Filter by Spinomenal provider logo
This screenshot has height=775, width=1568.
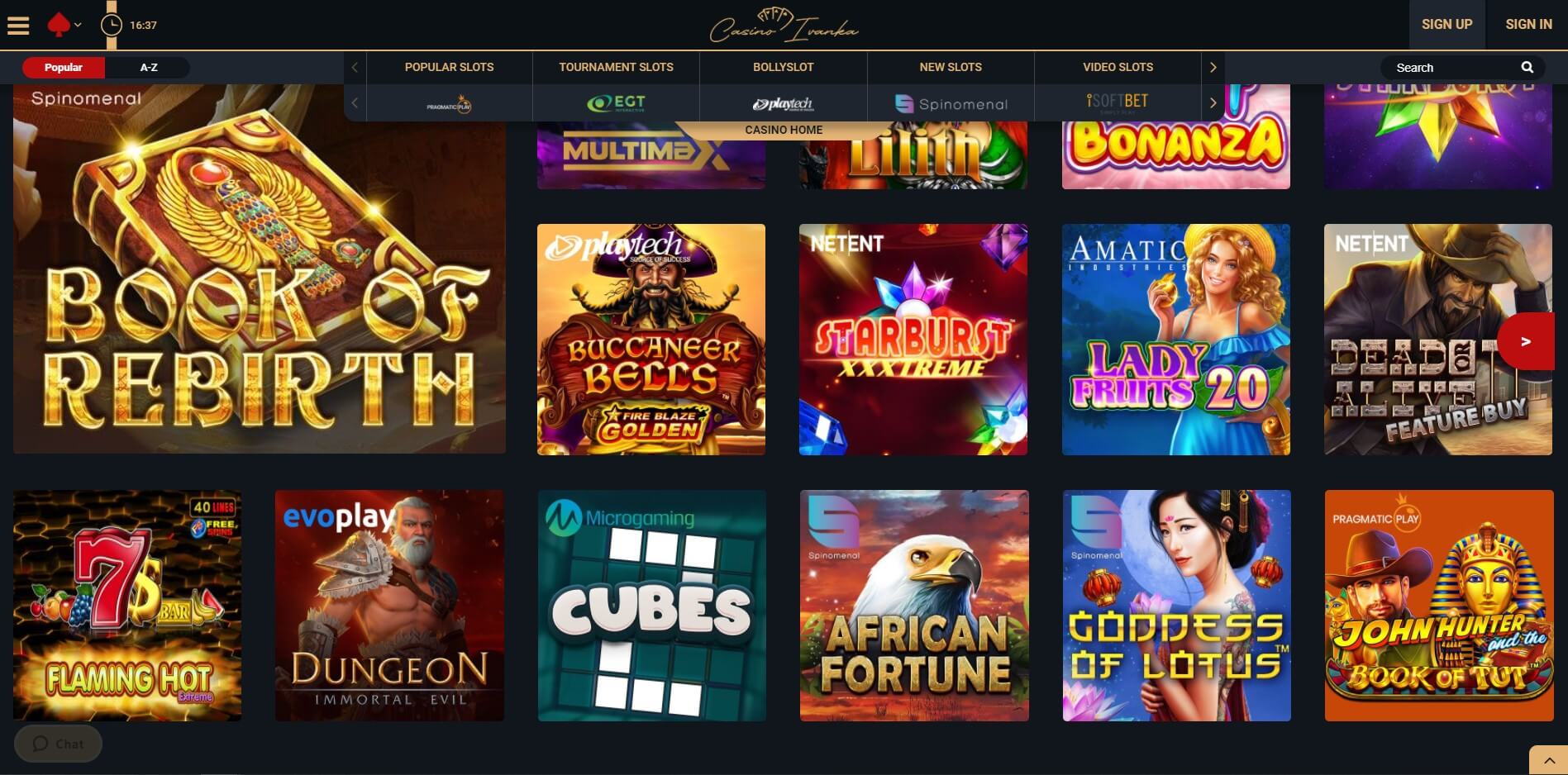click(x=951, y=104)
